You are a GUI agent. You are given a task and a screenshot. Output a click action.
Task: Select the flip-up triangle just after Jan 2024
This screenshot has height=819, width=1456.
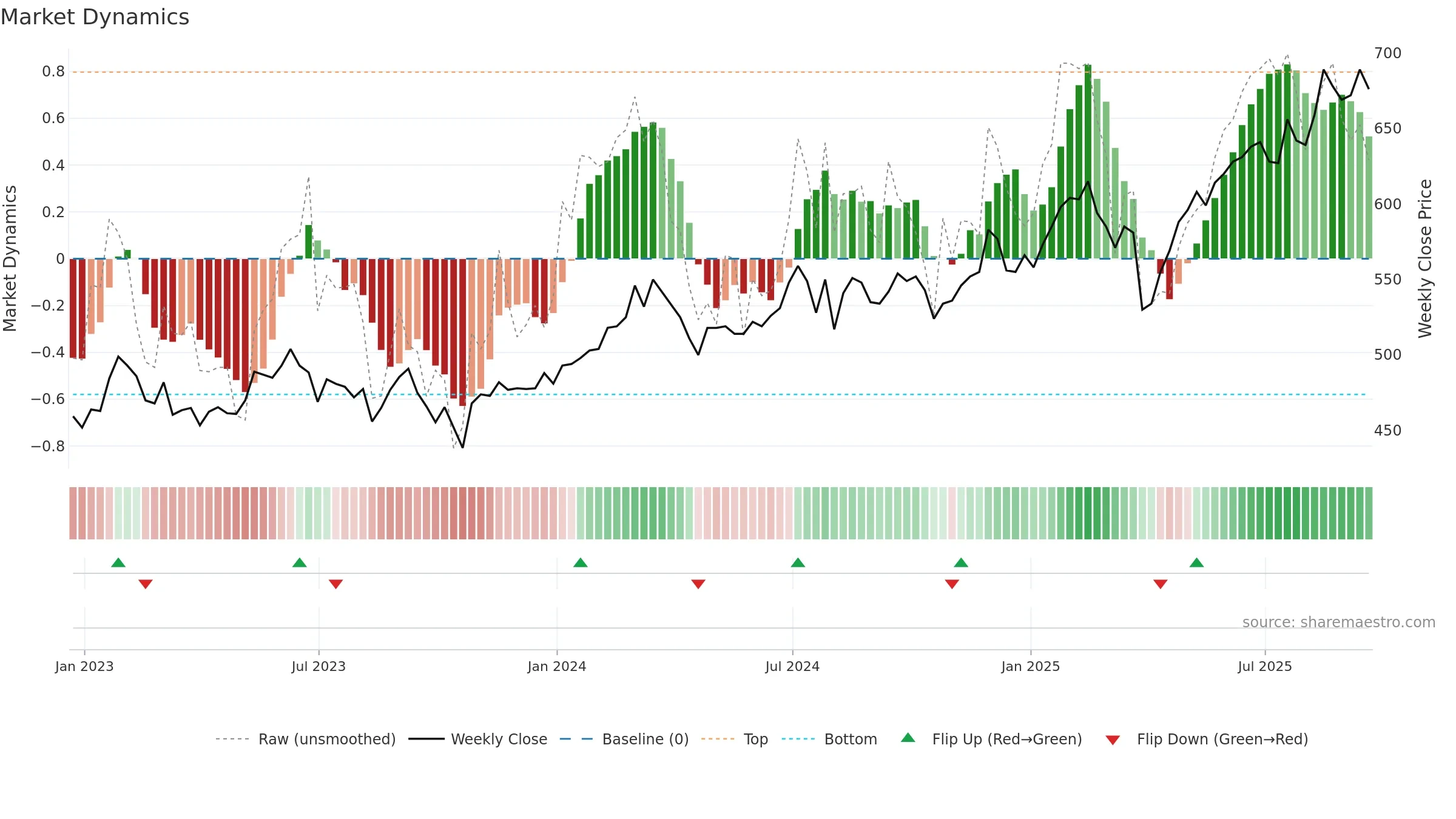tap(581, 562)
